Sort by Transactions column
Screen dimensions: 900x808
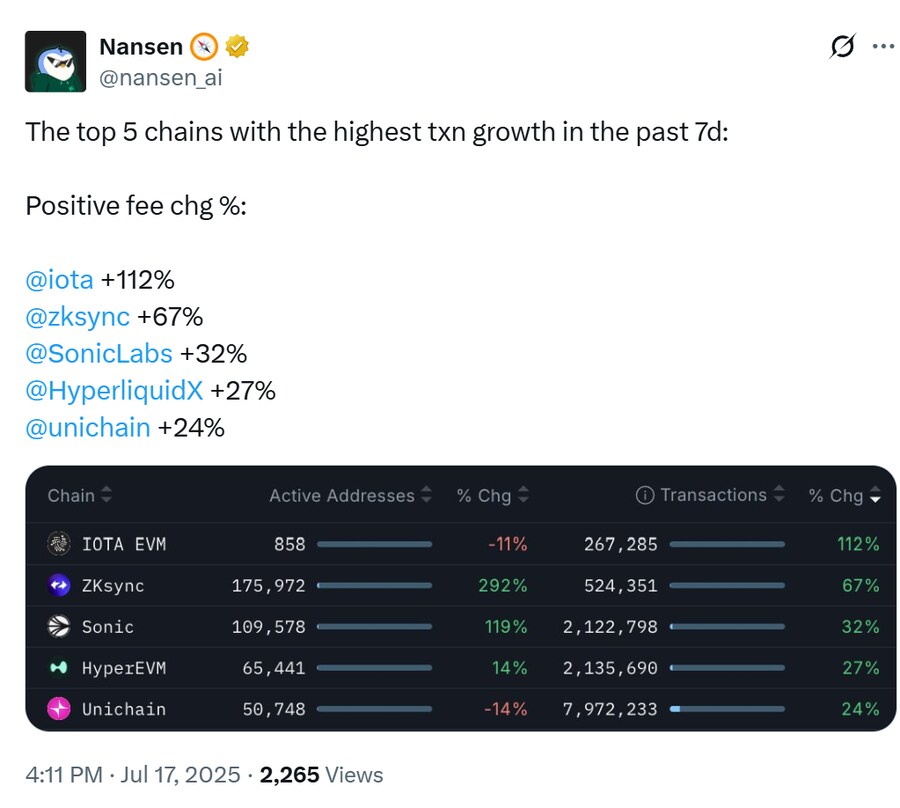[722, 495]
